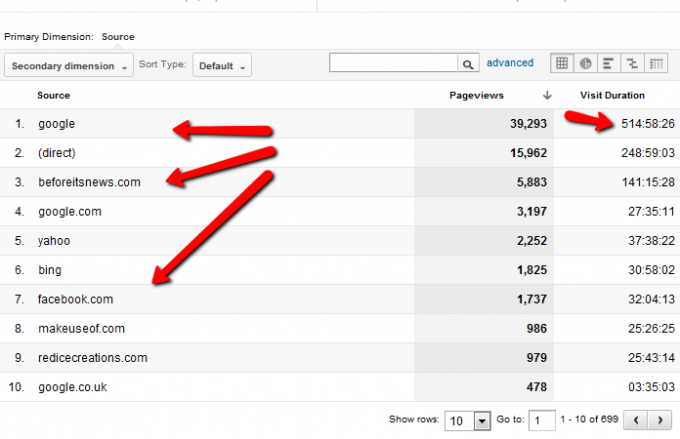
Task: Select the 979 pageviews value
Action: click(536, 358)
